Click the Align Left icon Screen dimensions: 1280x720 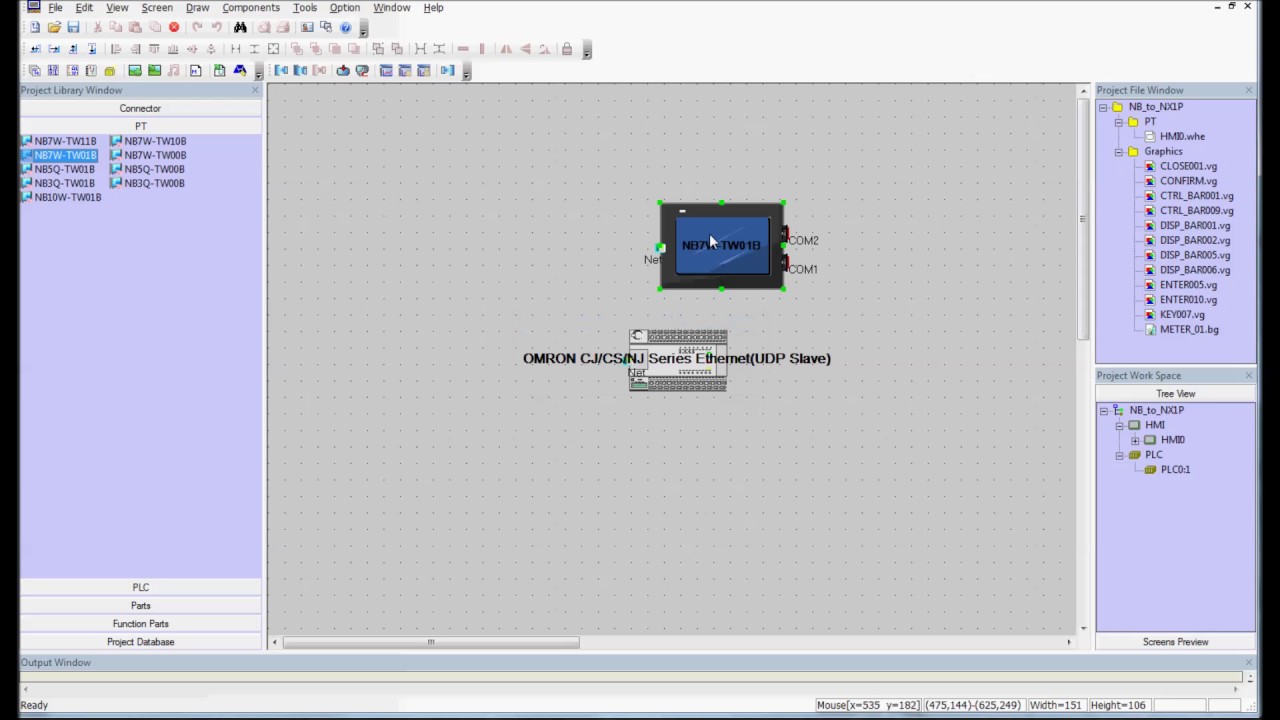pyautogui.click(x=116, y=49)
